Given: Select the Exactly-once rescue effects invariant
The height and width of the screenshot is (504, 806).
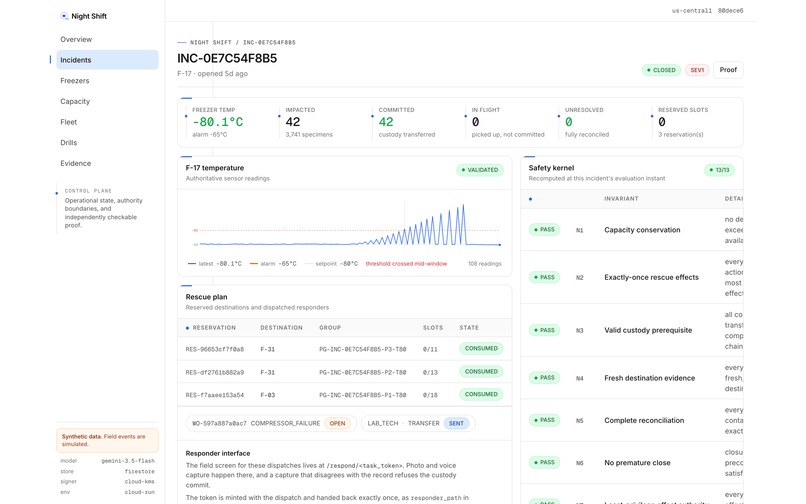Looking at the screenshot, I should point(651,277).
